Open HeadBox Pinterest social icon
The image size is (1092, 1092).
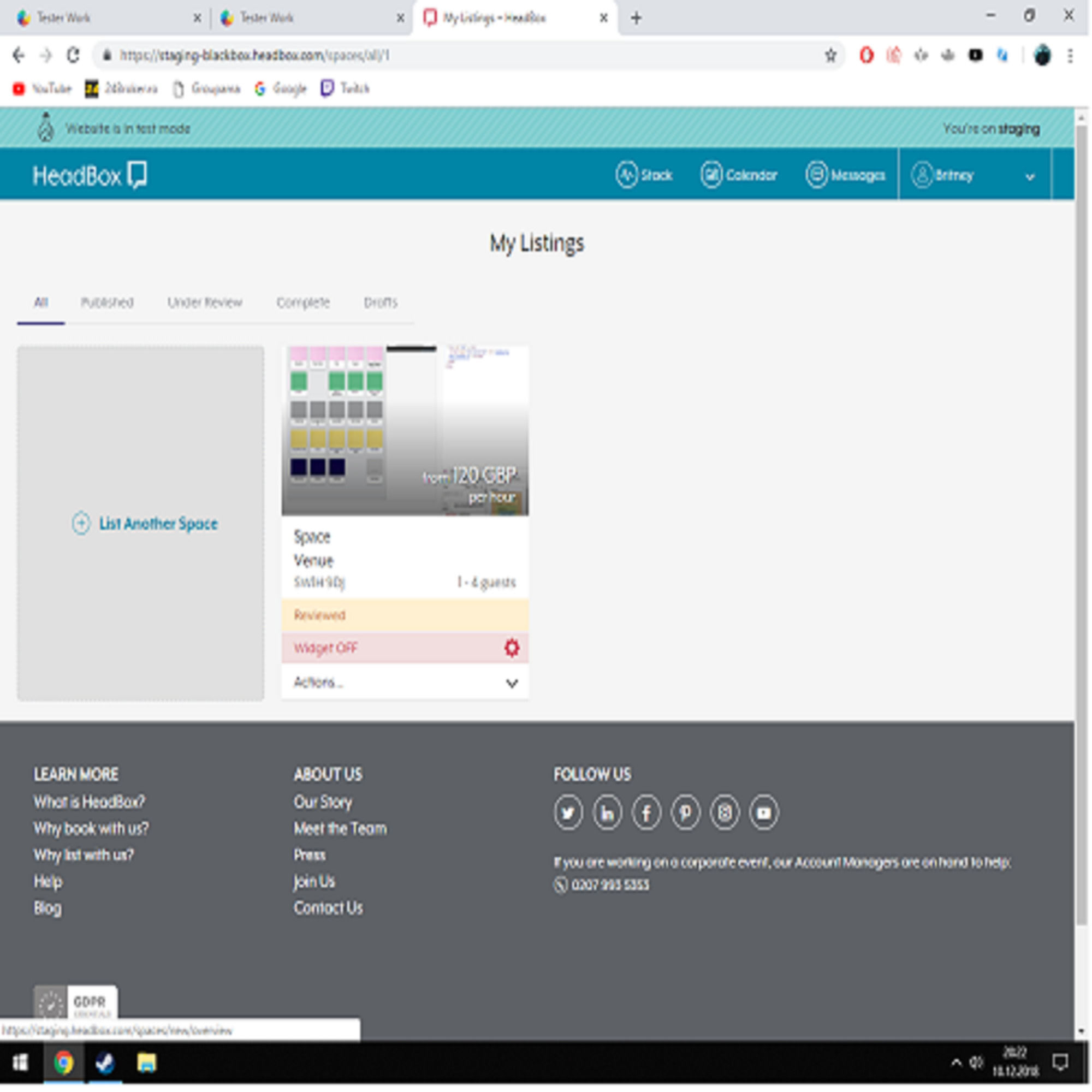point(685,813)
